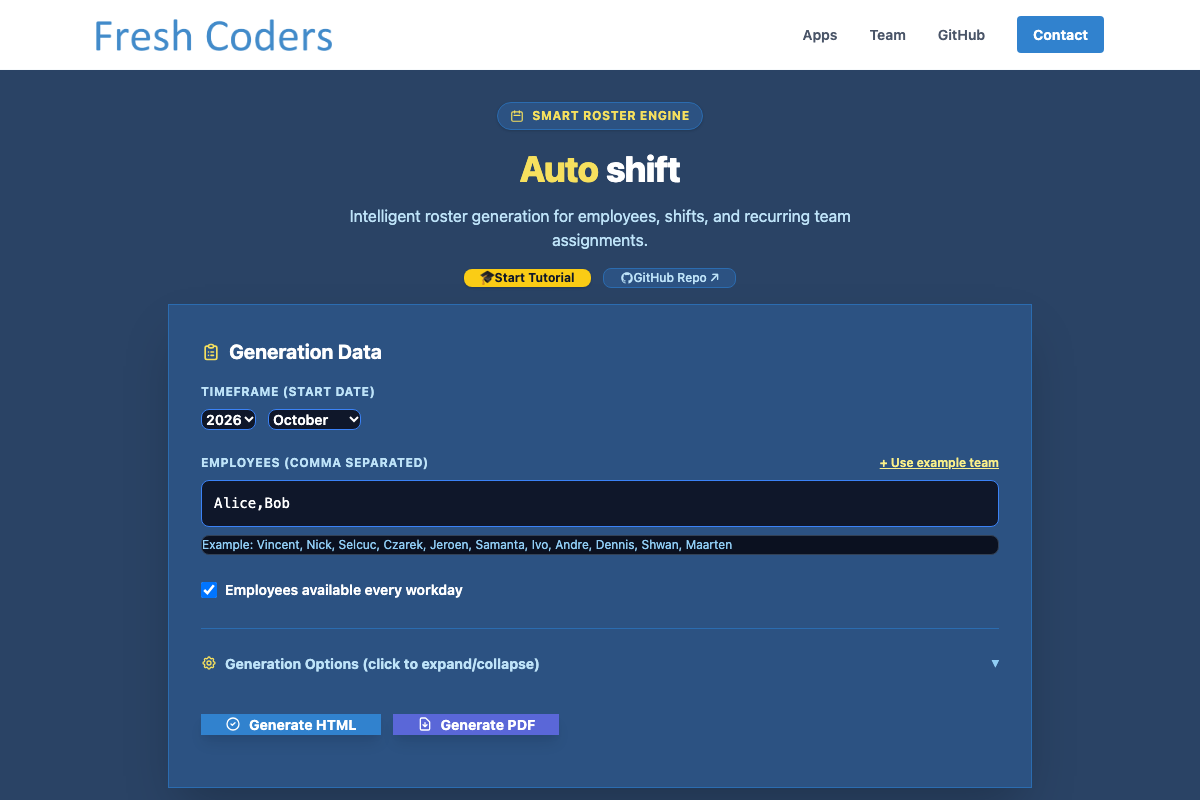Generate the roster as HTML
Viewport: 1200px width, 800px height.
(291, 725)
